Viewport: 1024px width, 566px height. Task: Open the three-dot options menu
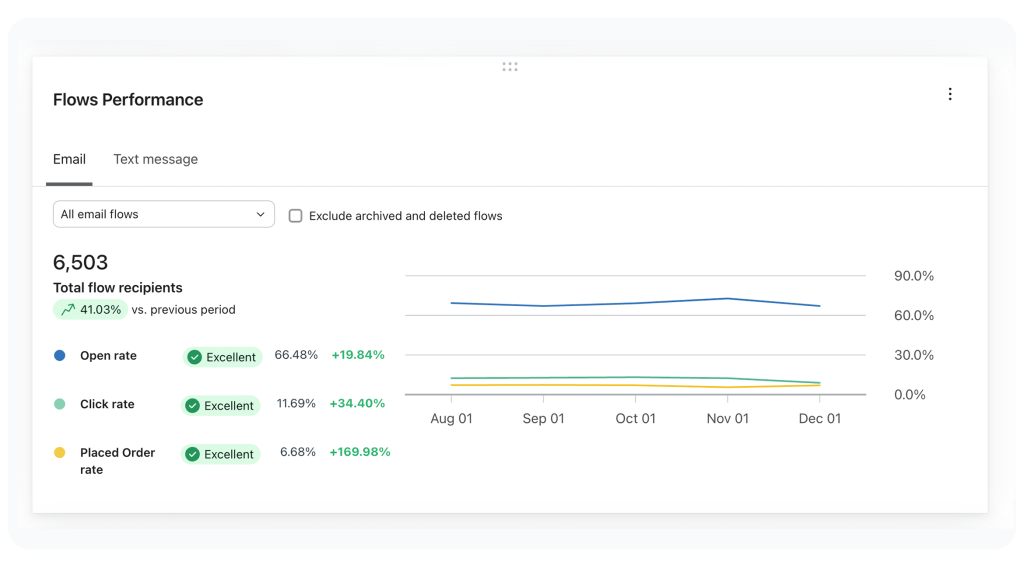(x=950, y=94)
